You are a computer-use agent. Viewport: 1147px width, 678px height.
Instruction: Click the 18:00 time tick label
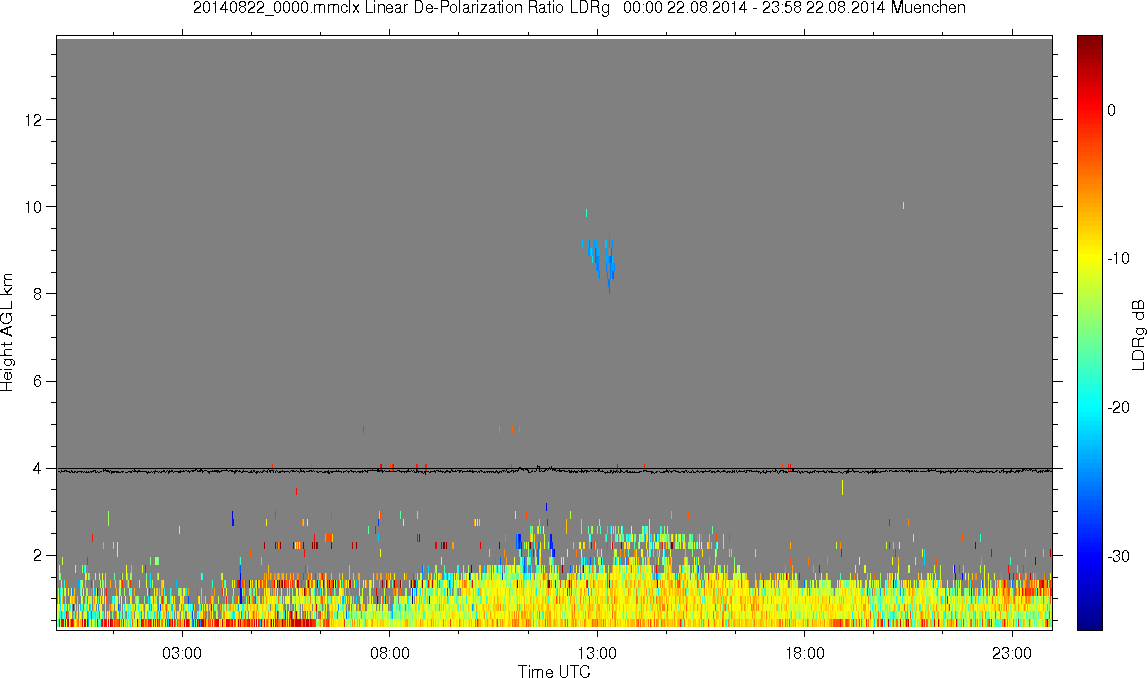tap(805, 653)
